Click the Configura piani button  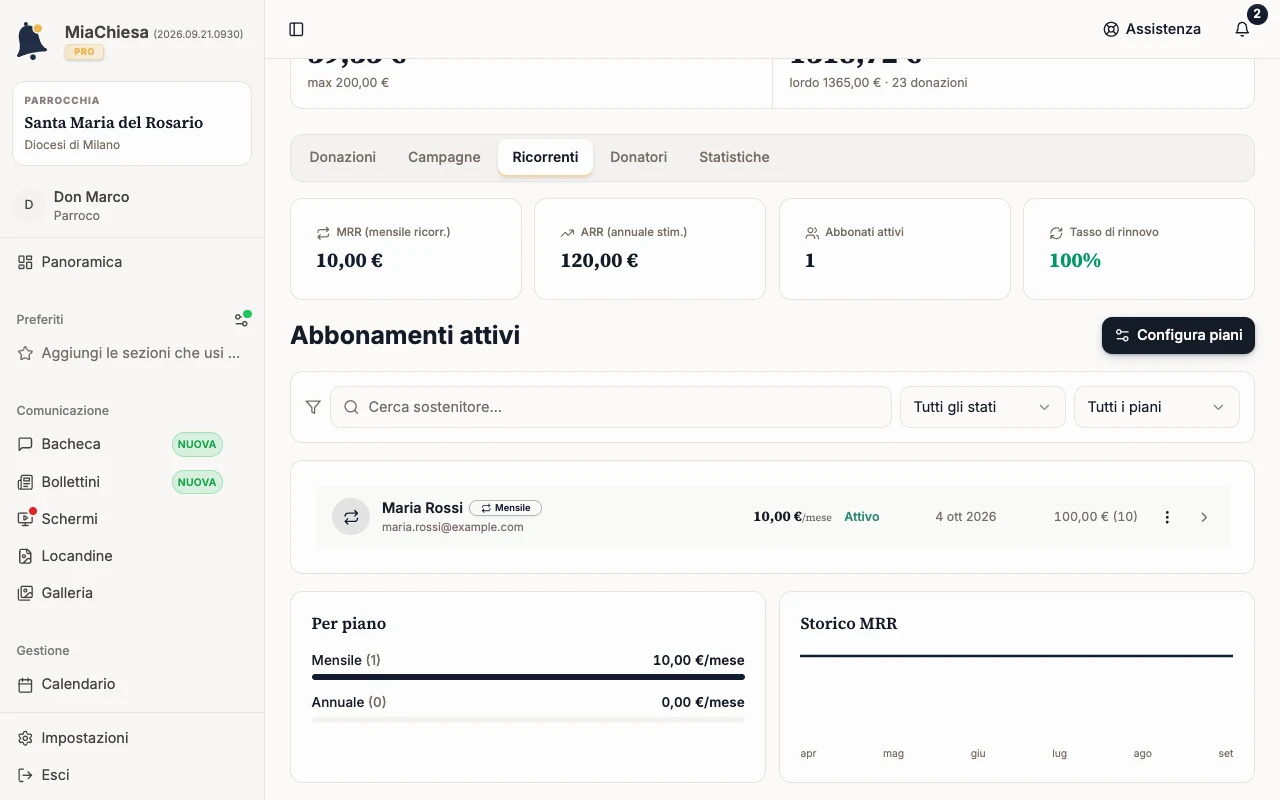[x=1178, y=335]
